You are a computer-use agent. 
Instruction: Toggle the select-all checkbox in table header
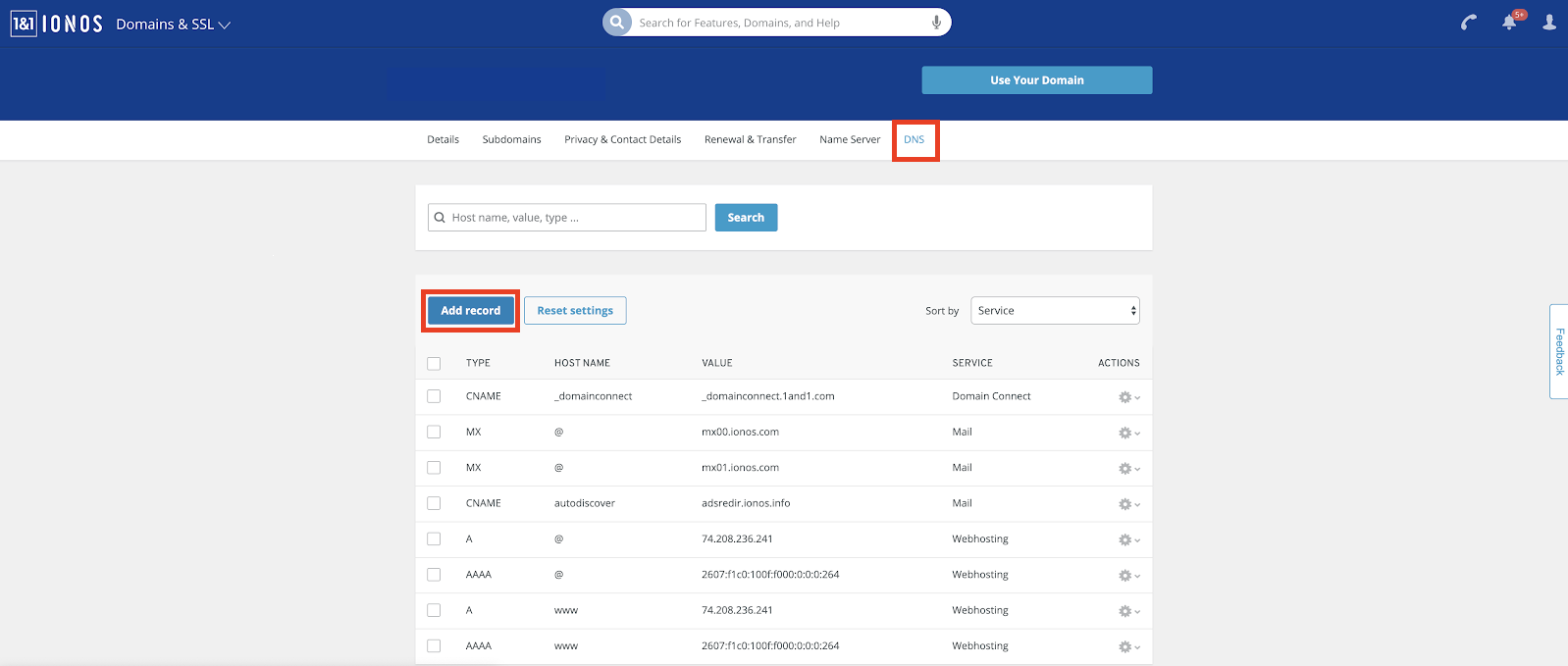coord(434,363)
